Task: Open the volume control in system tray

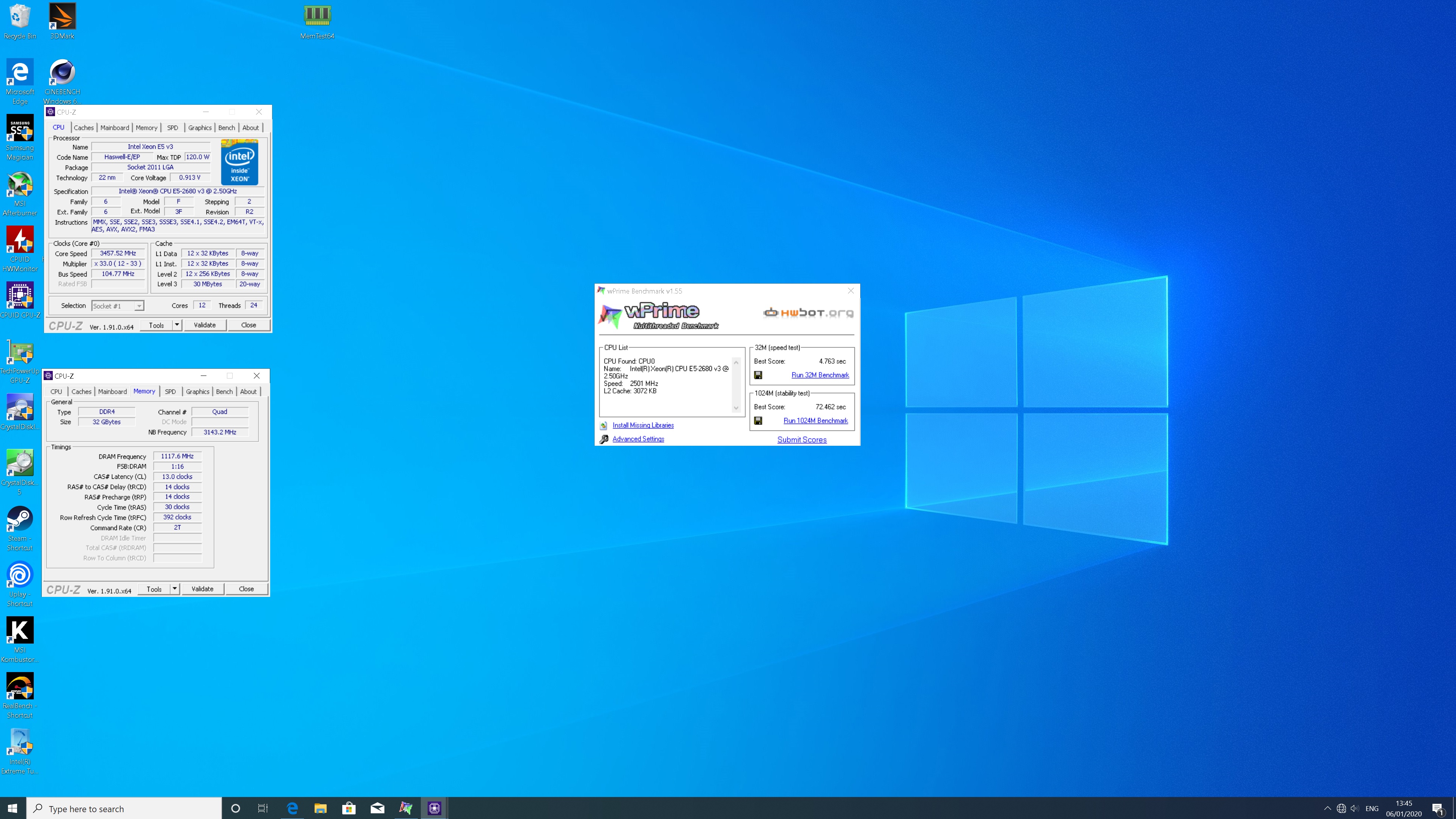Action: pyautogui.click(x=1354, y=808)
